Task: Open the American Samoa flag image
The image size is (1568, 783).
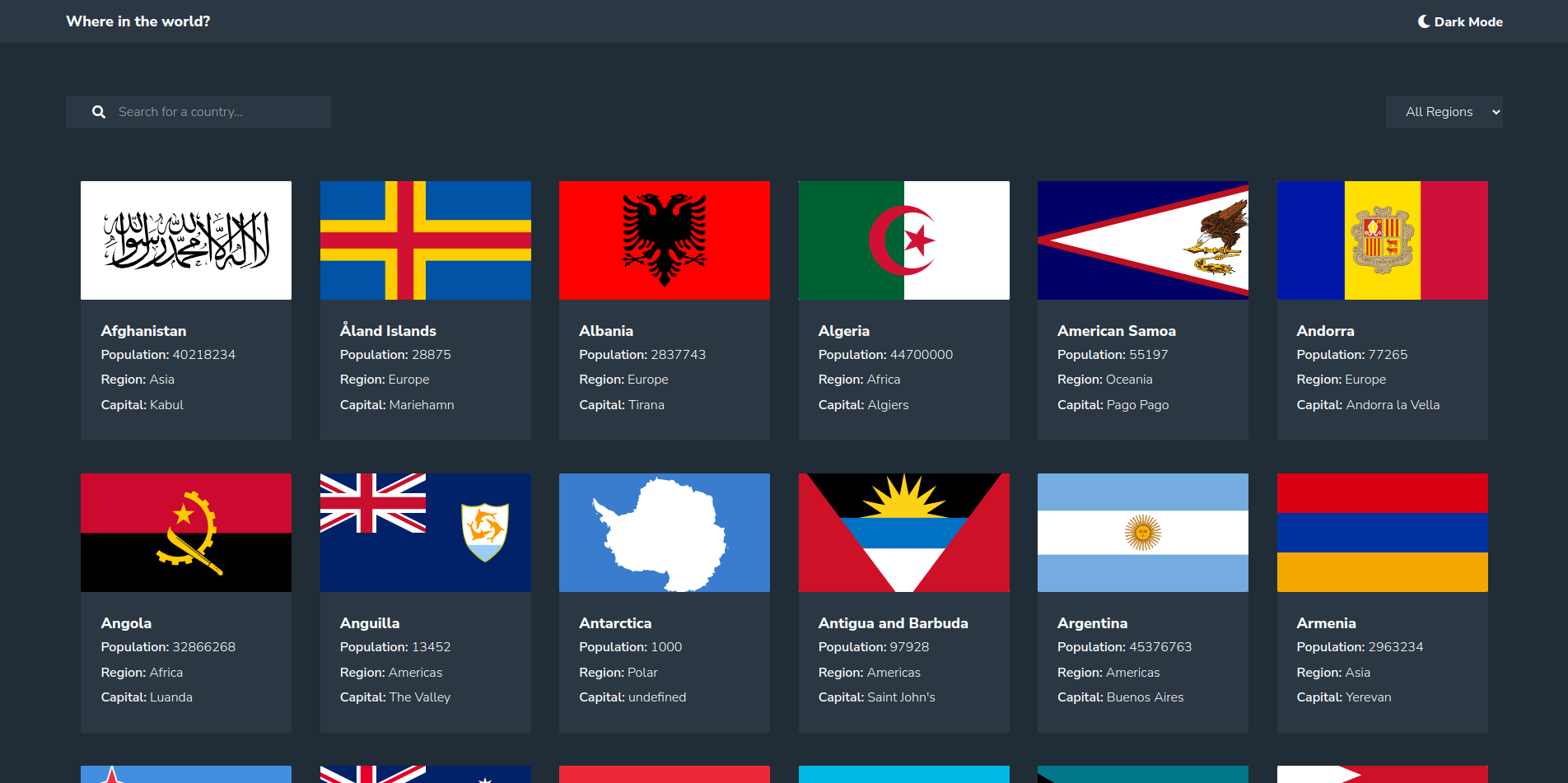Action: click(x=1143, y=240)
